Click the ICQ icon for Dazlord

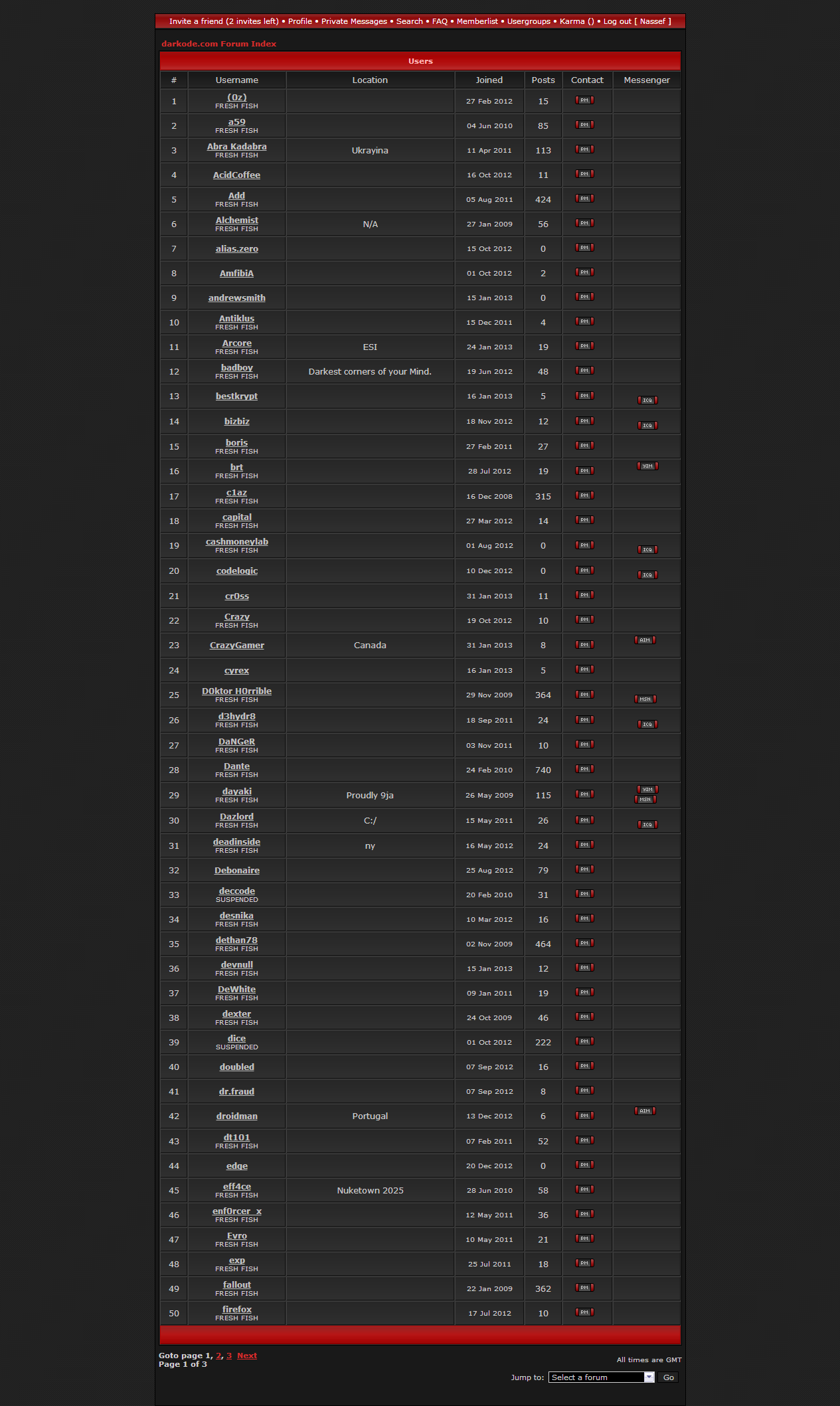point(647,825)
